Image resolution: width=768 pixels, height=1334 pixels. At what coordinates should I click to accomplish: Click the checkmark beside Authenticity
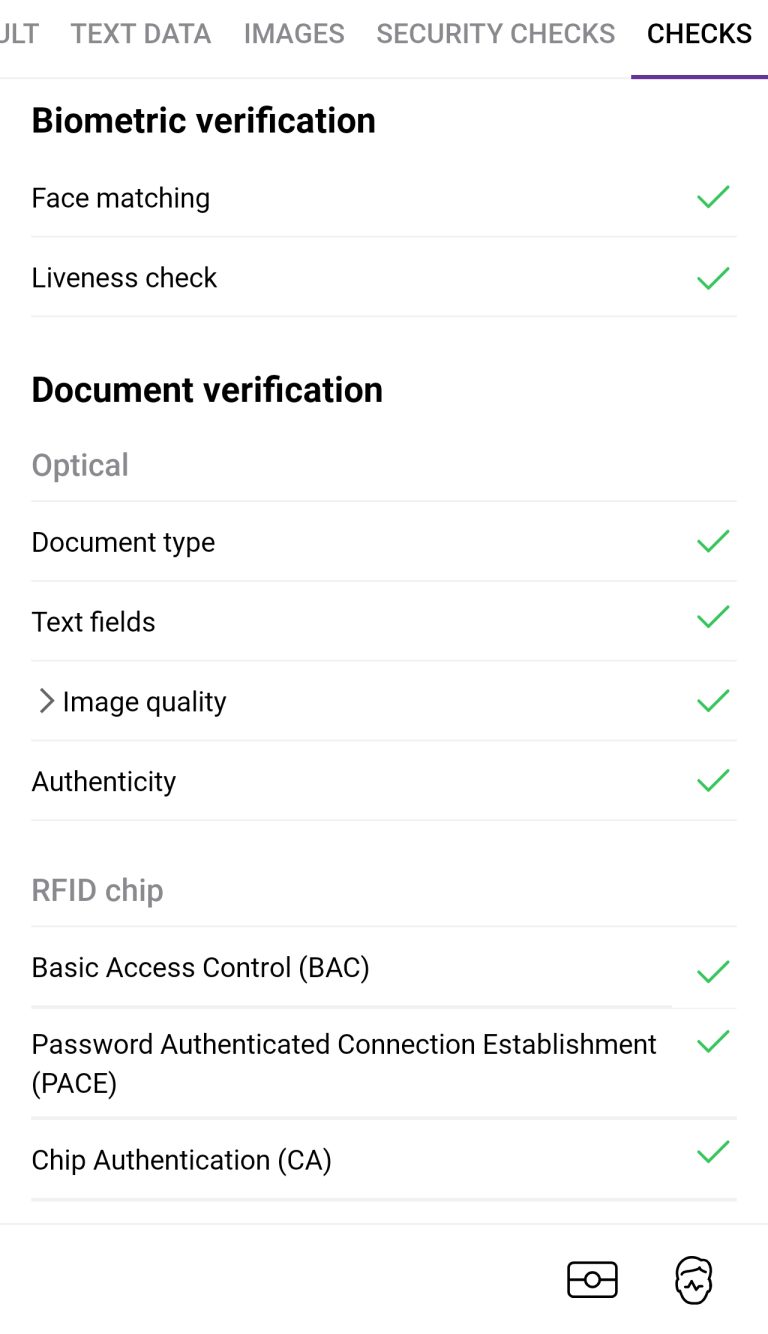713,780
